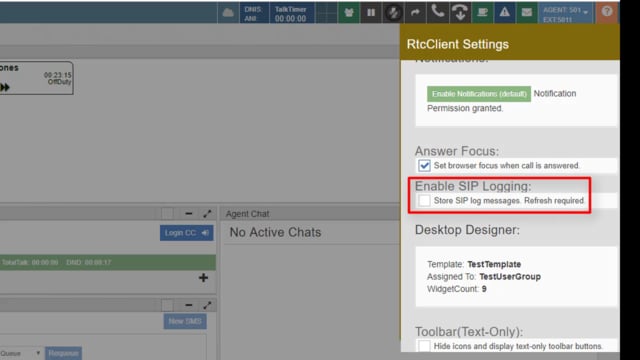Click the DNIS ANI display box
The image size is (640, 360).
[253, 14]
